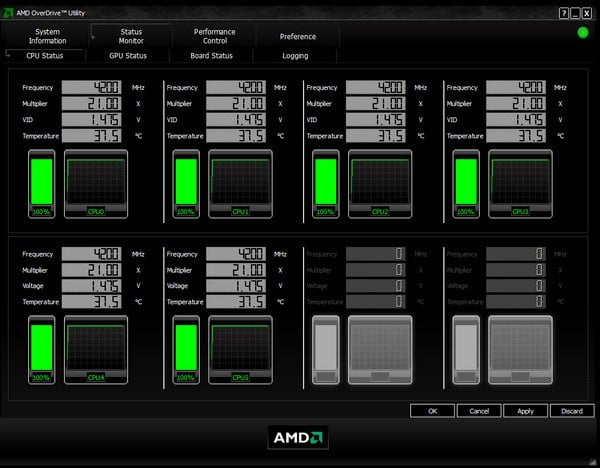Select the CPU0 usage graph
The width and height of the screenshot is (600, 468).
coord(96,184)
